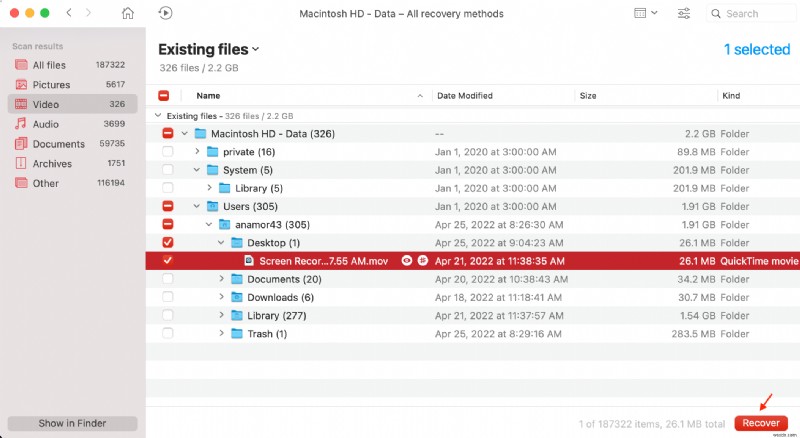Open the Existing files dropdown heading
This screenshot has width=800, height=438.
coord(209,50)
